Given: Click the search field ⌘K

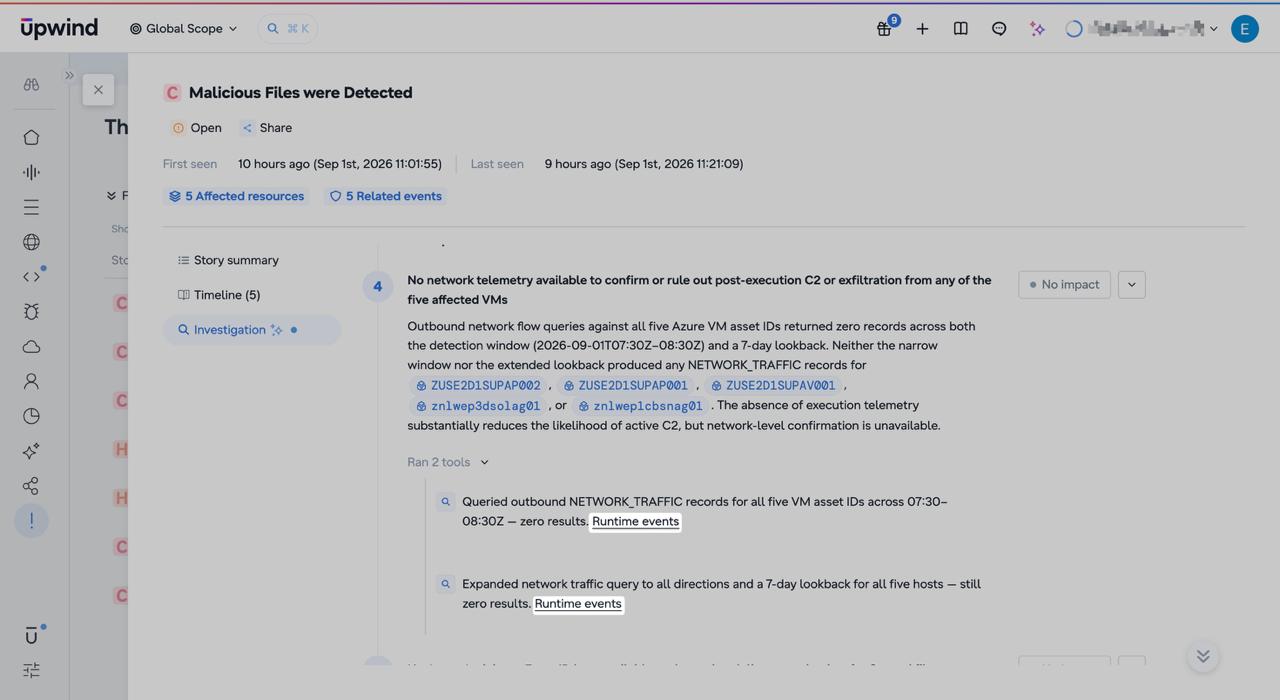Looking at the screenshot, I should (288, 29).
